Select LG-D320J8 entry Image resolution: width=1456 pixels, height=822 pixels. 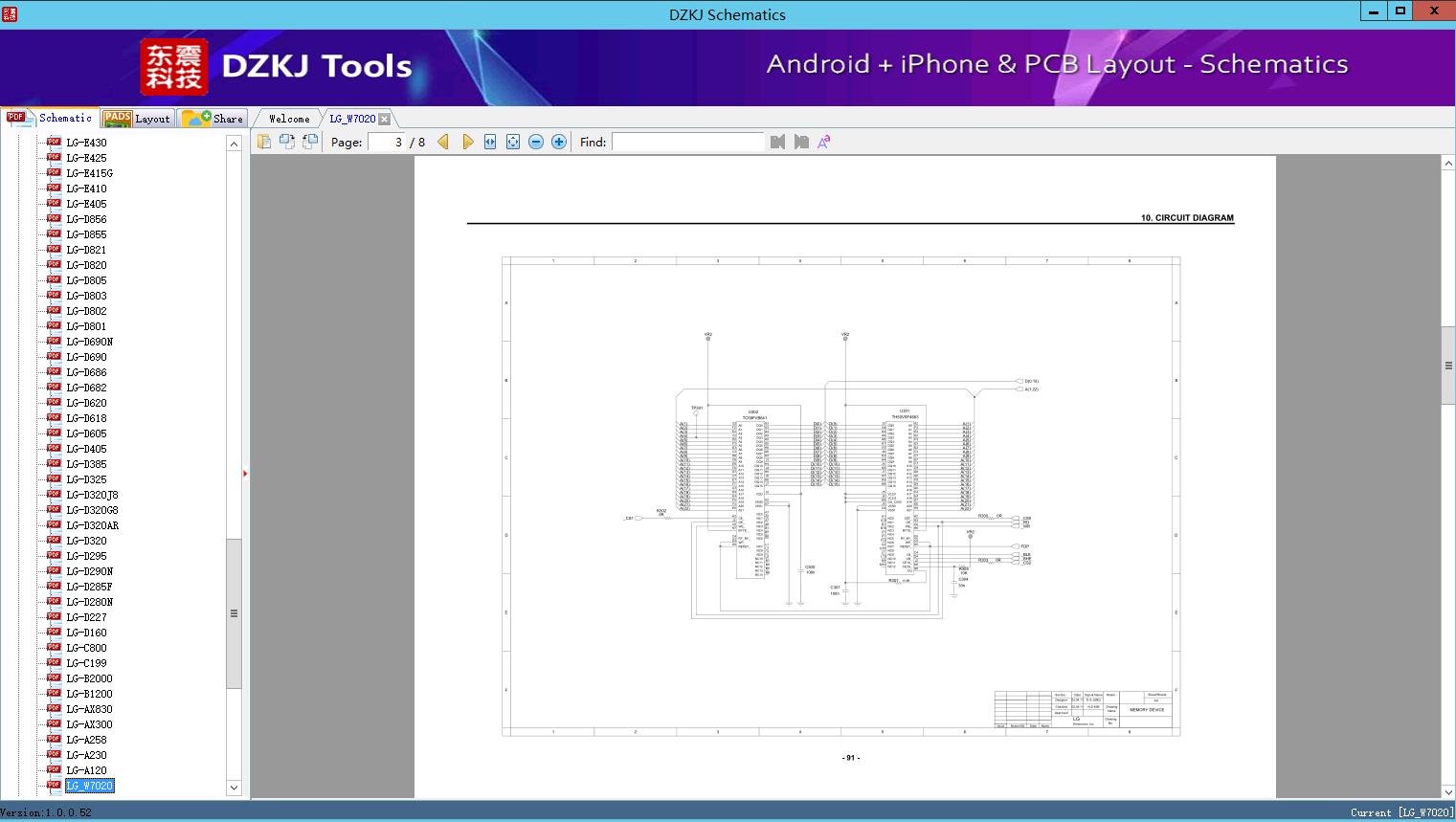point(92,495)
